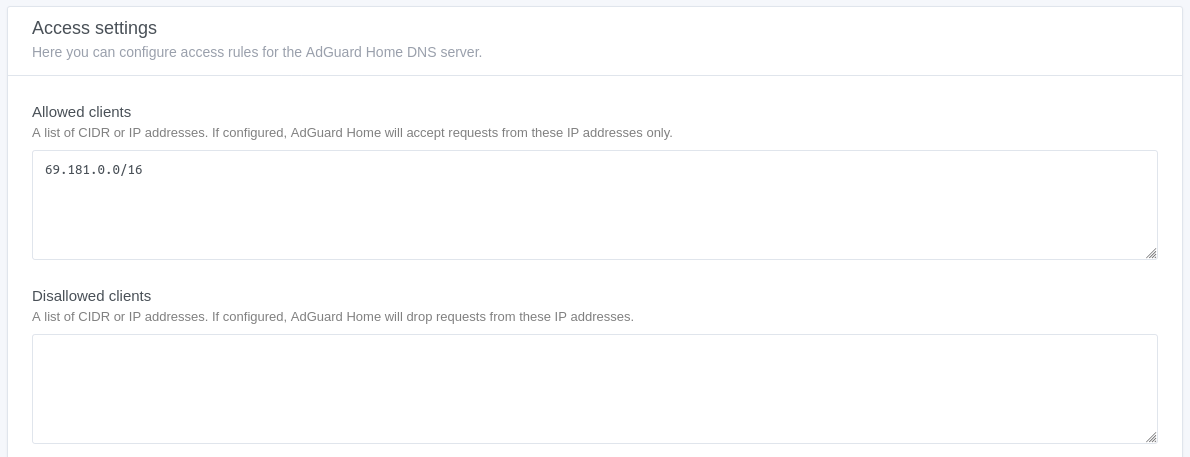
Task: Click the Disallowed clients textarea resize grip
Action: click(x=1151, y=437)
